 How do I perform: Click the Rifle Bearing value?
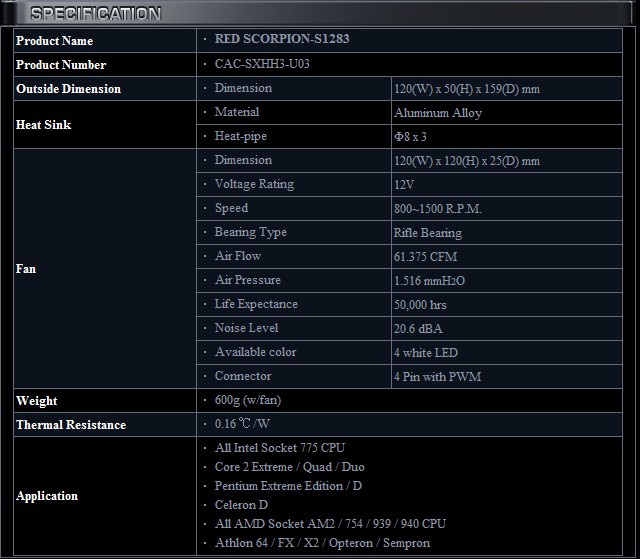click(x=428, y=233)
